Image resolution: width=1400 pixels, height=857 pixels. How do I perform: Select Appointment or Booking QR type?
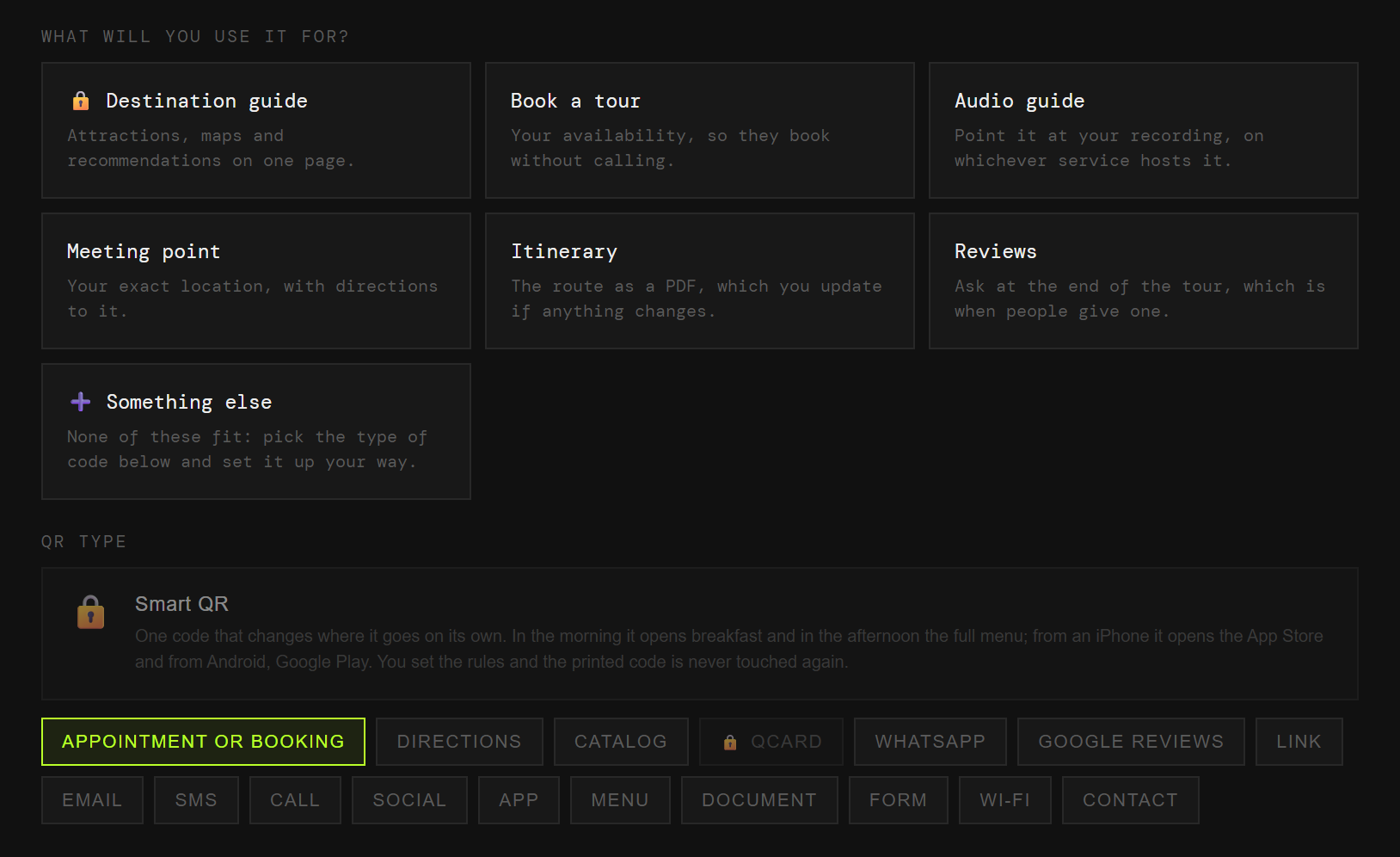pyautogui.click(x=203, y=742)
